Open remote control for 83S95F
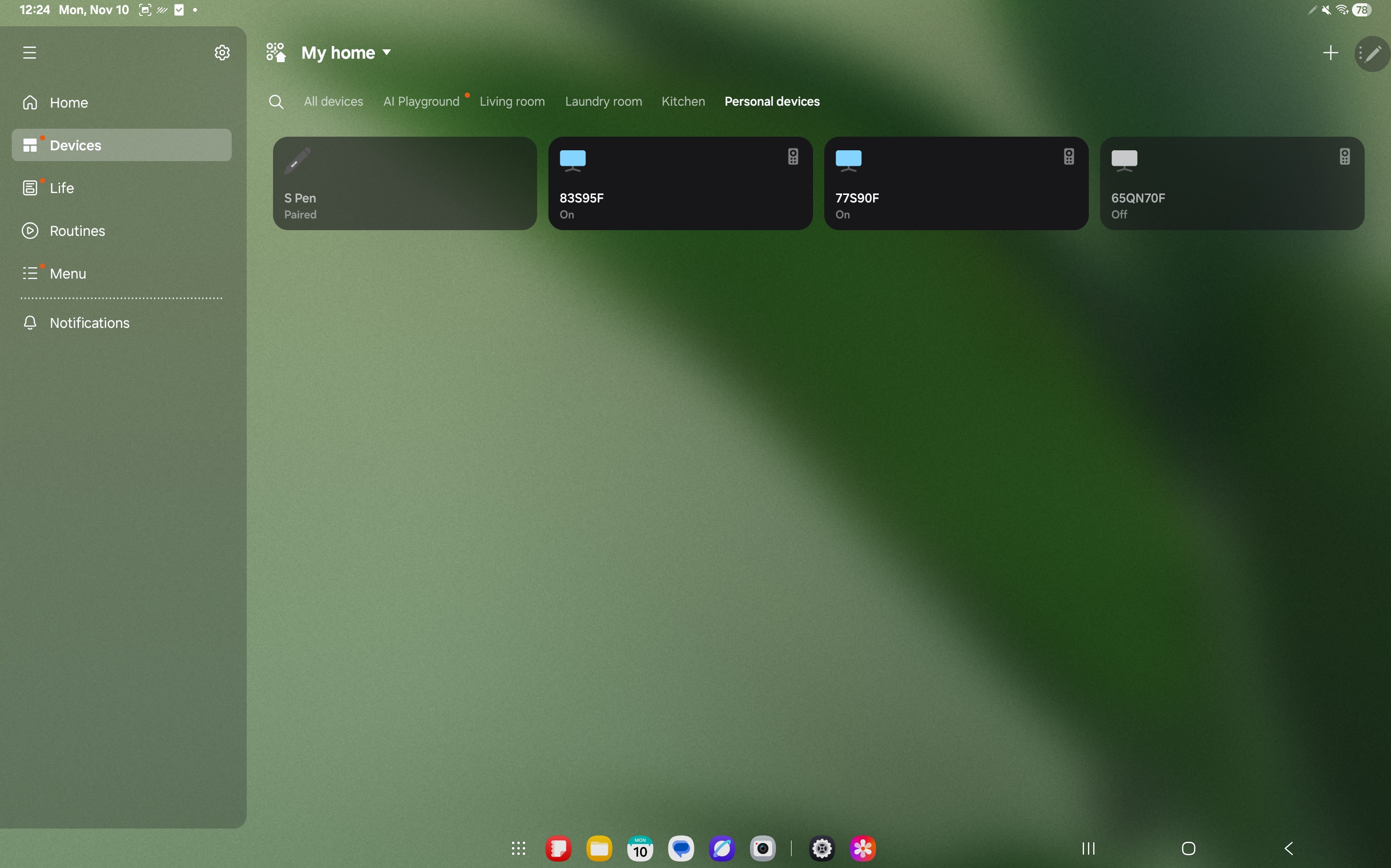Image resolution: width=1391 pixels, height=868 pixels. (793, 157)
